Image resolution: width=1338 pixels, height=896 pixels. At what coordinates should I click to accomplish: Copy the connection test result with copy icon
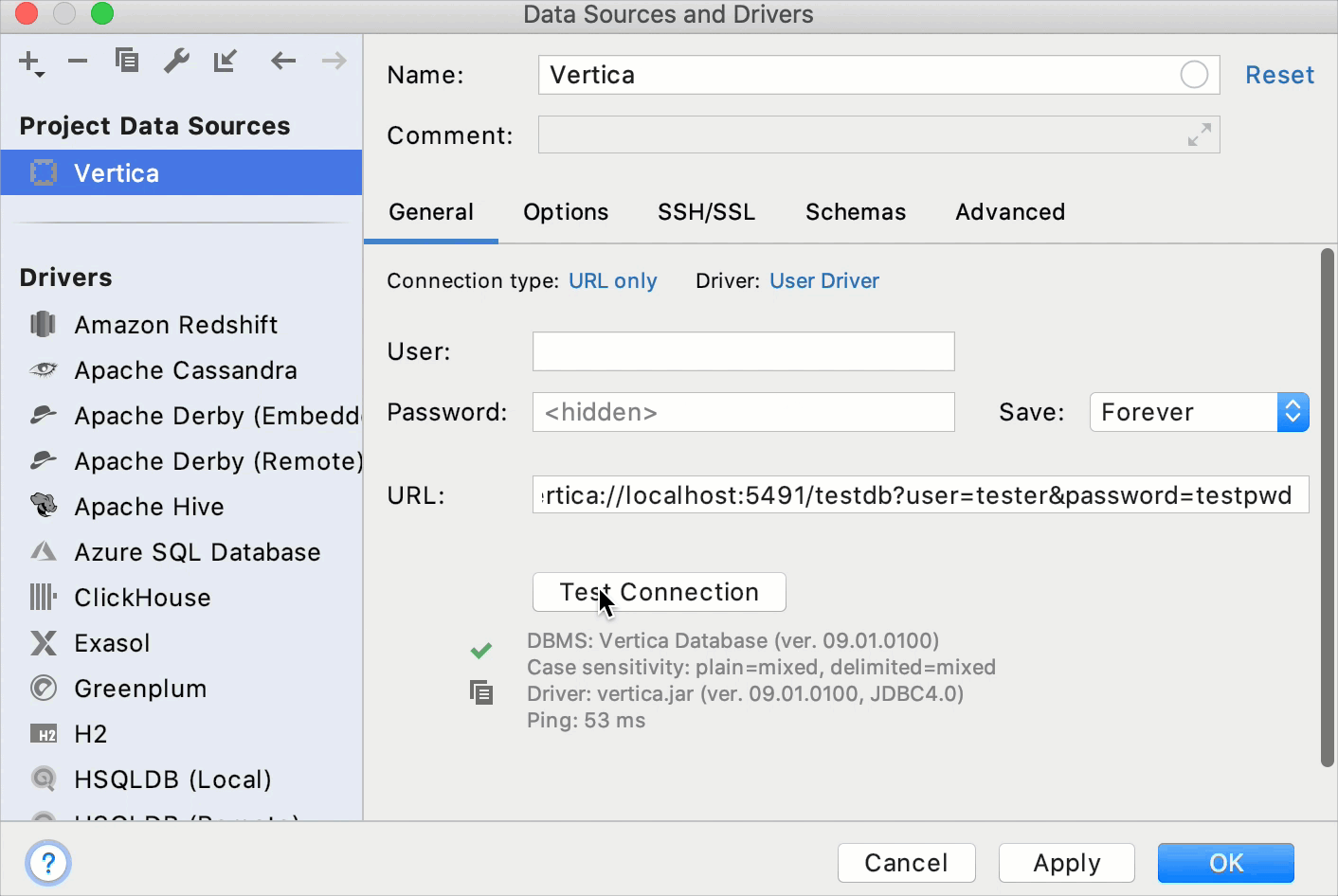click(481, 692)
